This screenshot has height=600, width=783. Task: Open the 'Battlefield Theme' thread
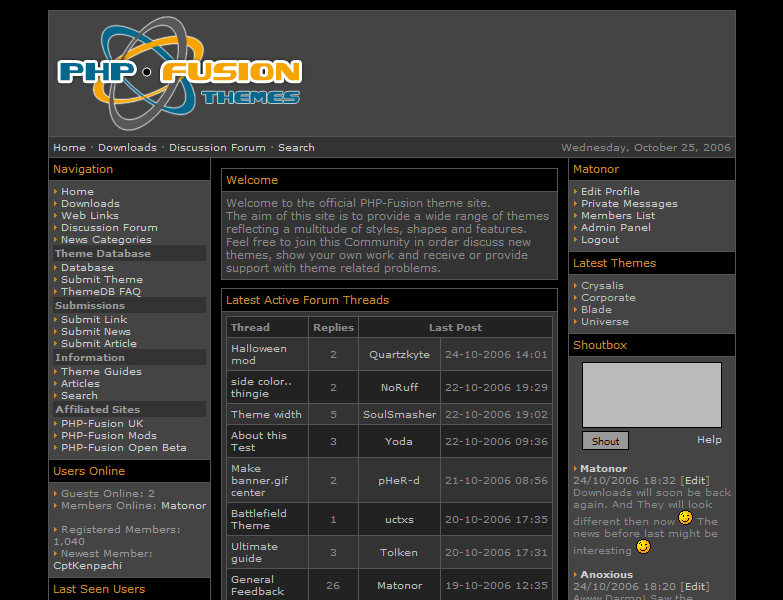[259, 519]
